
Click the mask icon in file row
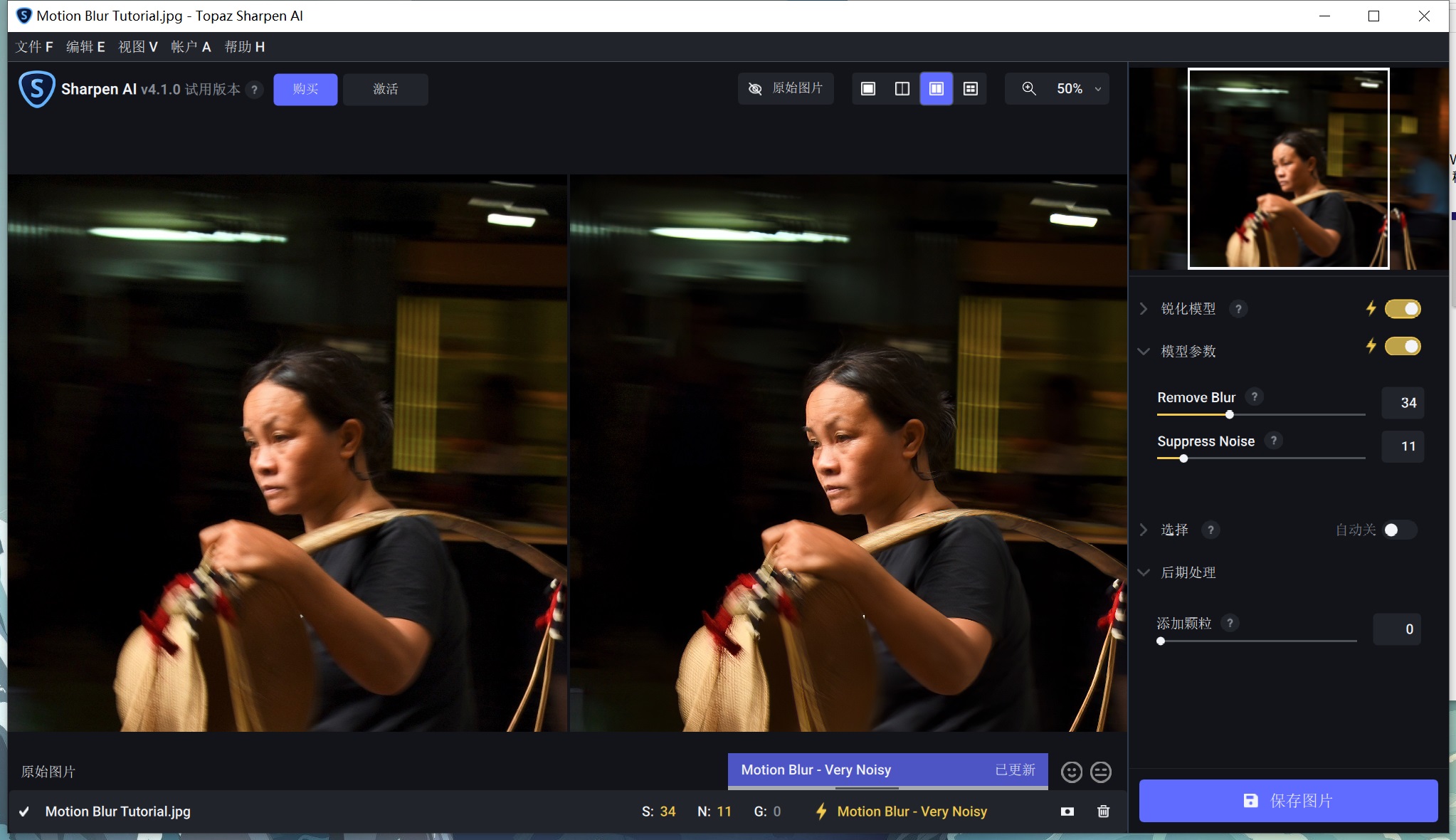coord(1067,812)
